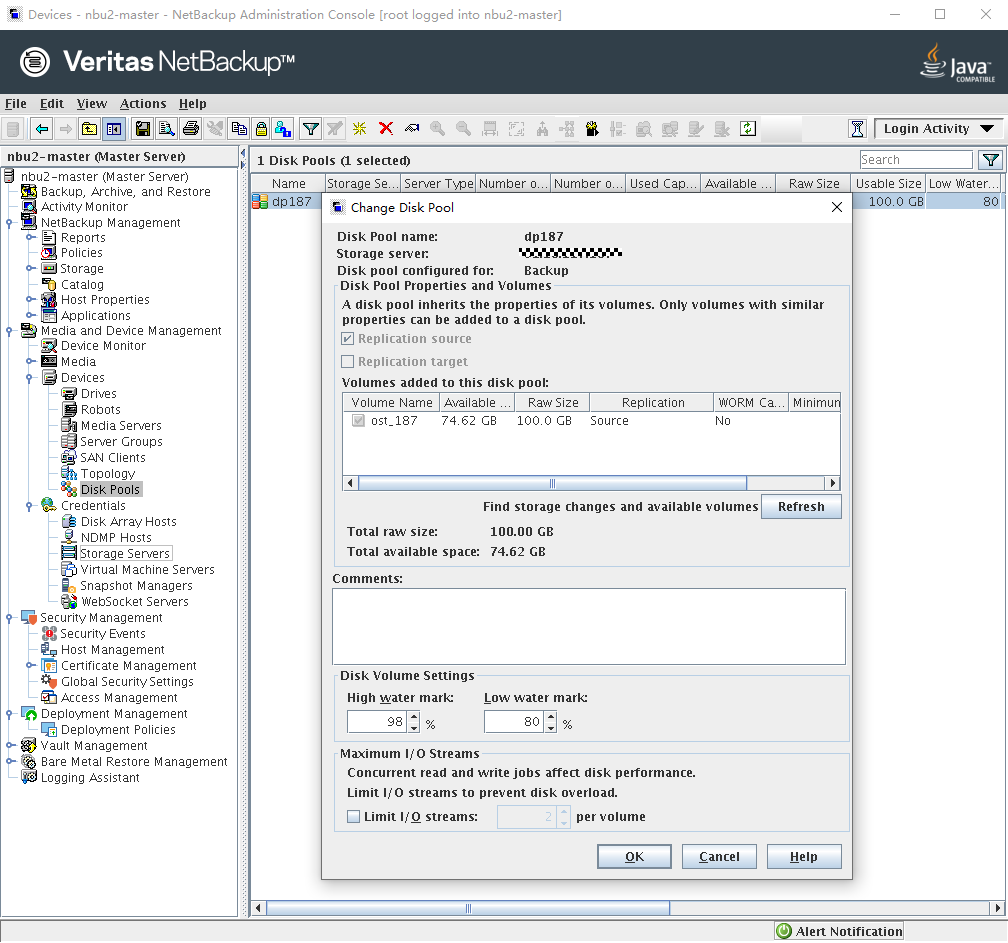Expand the Reports tree node

point(31,238)
